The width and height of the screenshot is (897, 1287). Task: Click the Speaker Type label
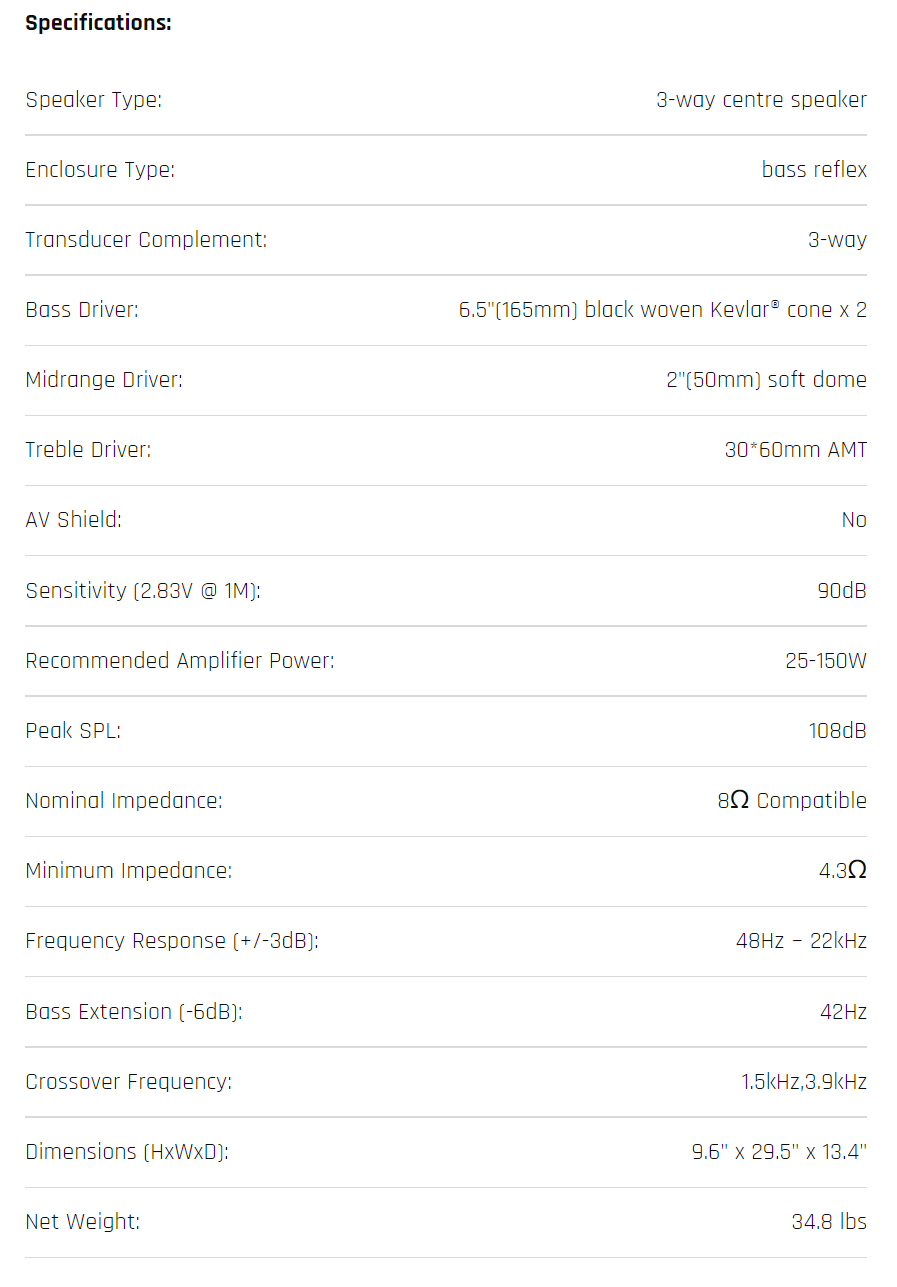[x=93, y=100]
